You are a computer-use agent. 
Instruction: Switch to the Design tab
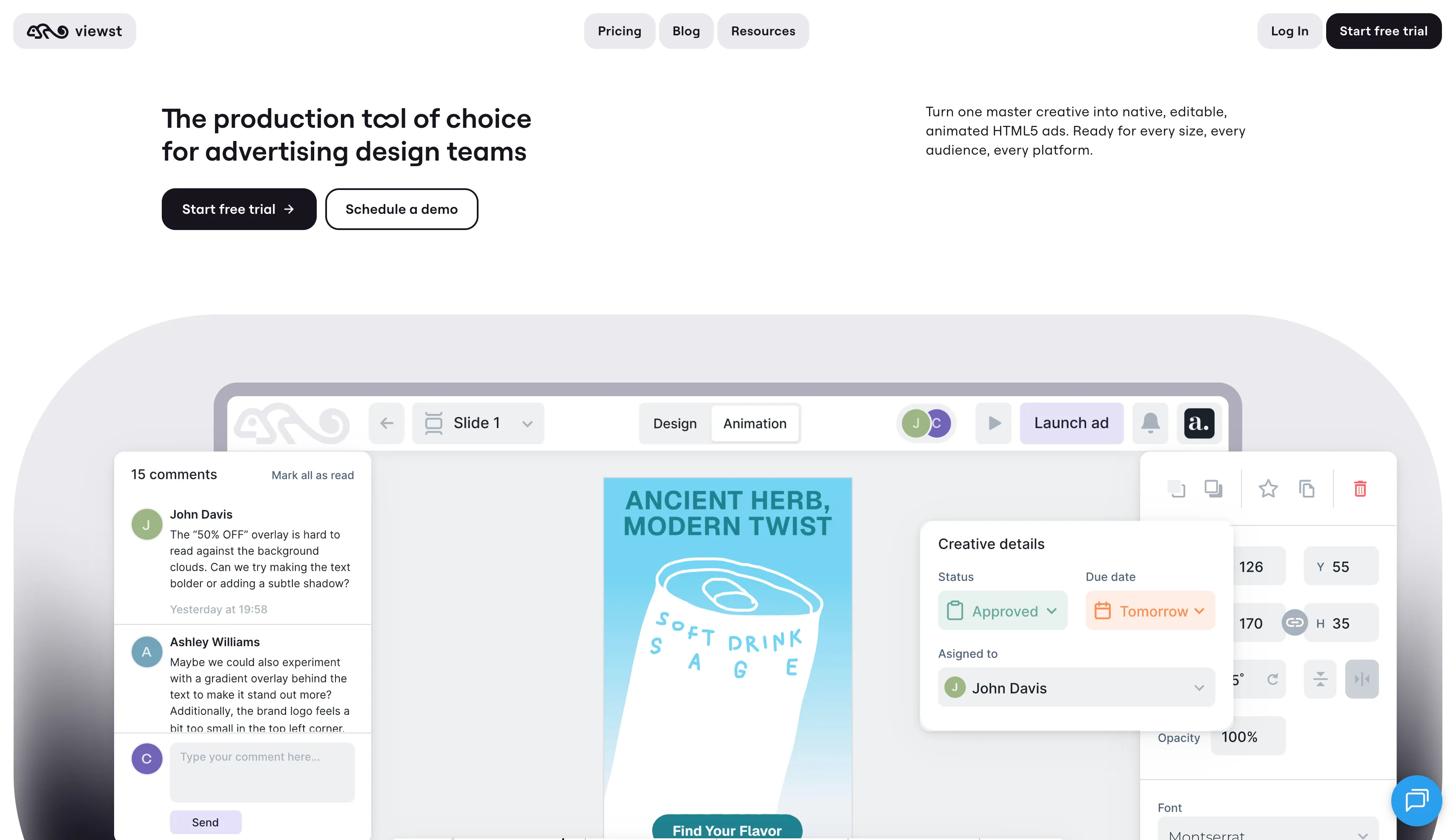[675, 423]
